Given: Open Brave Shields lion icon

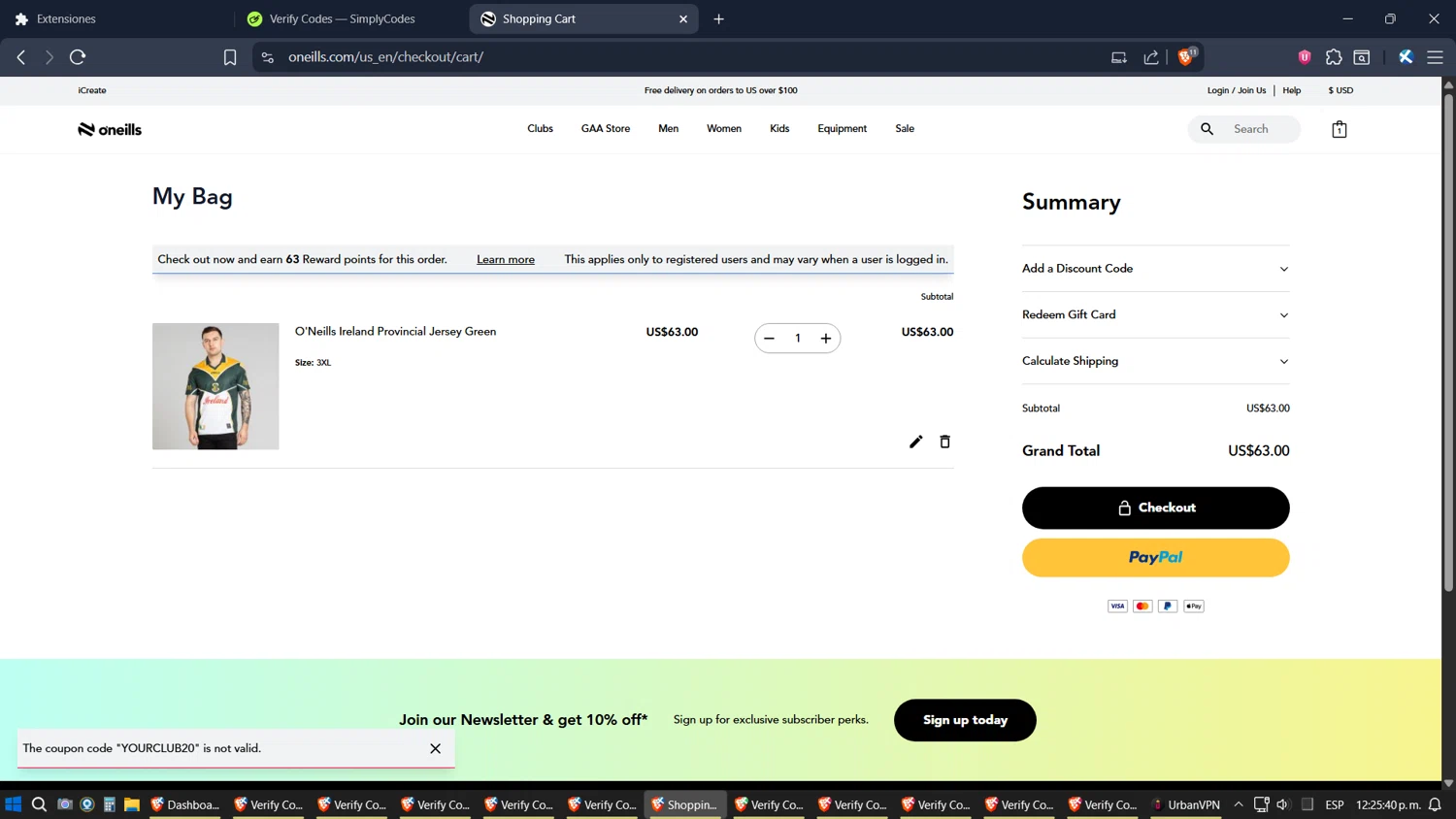Looking at the screenshot, I should (x=1186, y=56).
